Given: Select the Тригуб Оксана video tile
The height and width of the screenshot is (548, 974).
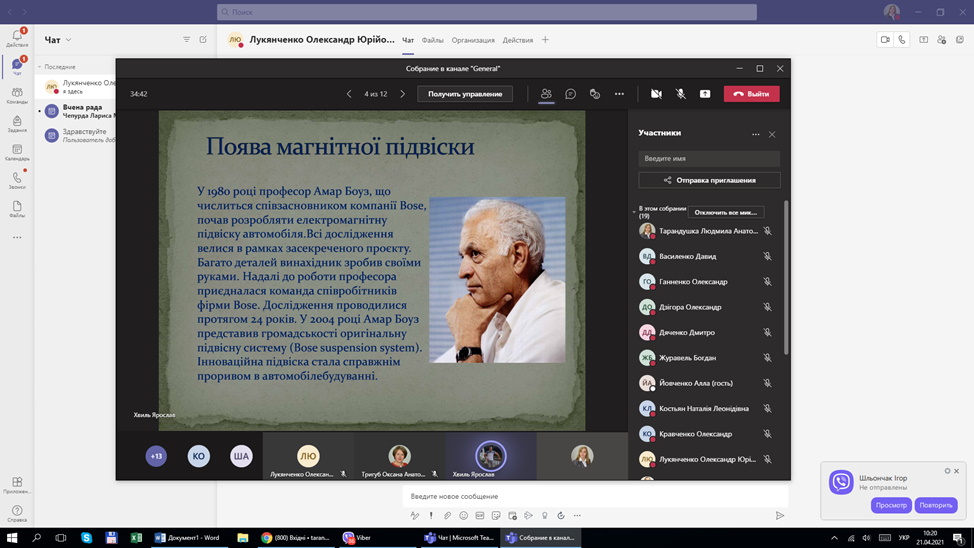Looking at the screenshot, I should (399, 456).
